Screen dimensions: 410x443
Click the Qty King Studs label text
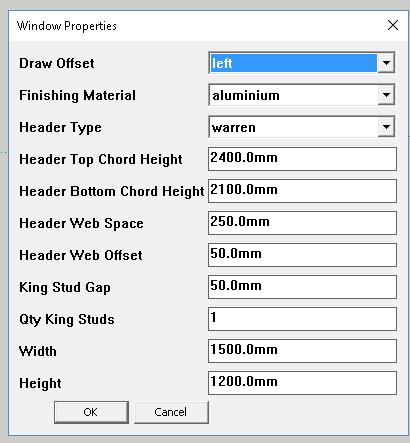tap(67, 319)
